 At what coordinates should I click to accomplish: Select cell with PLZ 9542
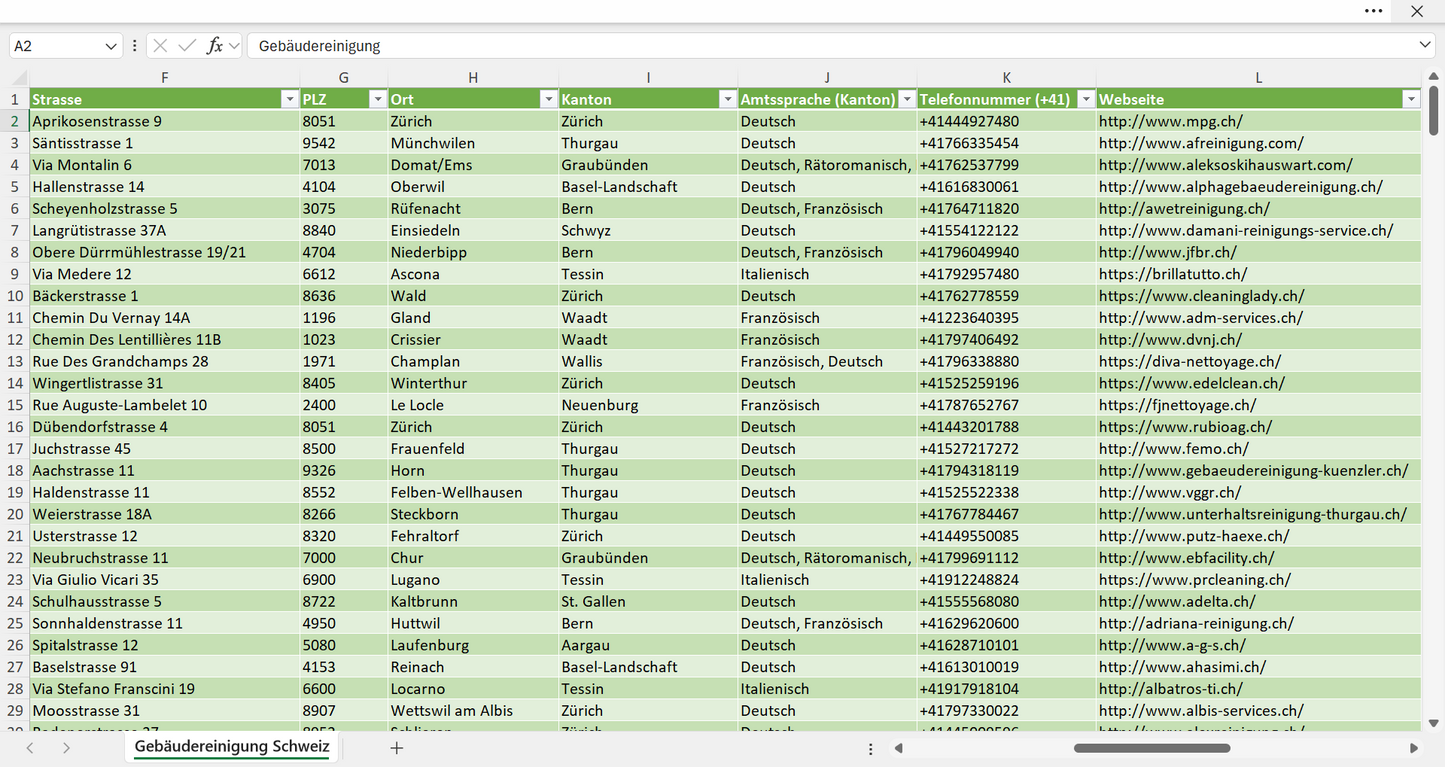pos(344,143)
